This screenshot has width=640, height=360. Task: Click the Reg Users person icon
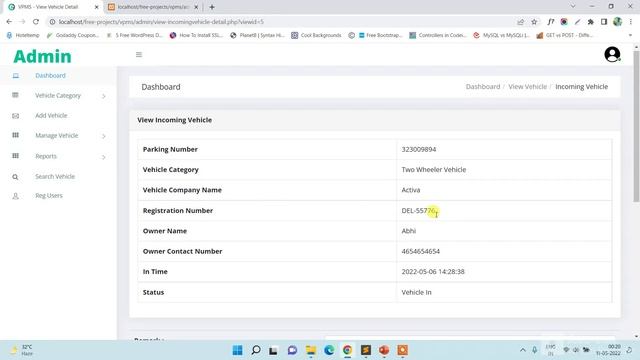pos(16,196)
